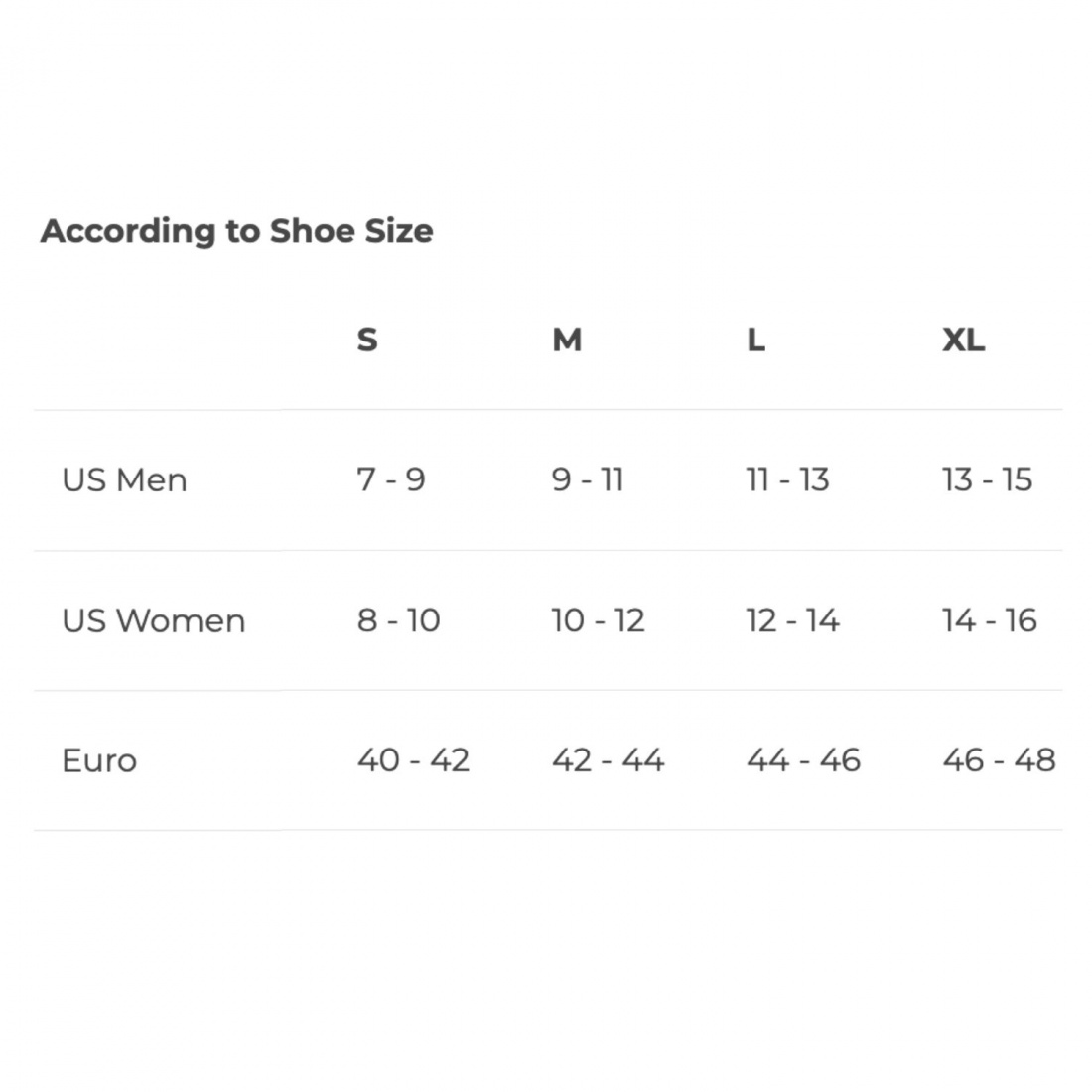Select US Women medium size 10 - 12
1092x1092 pixels.
click(599, 619)
